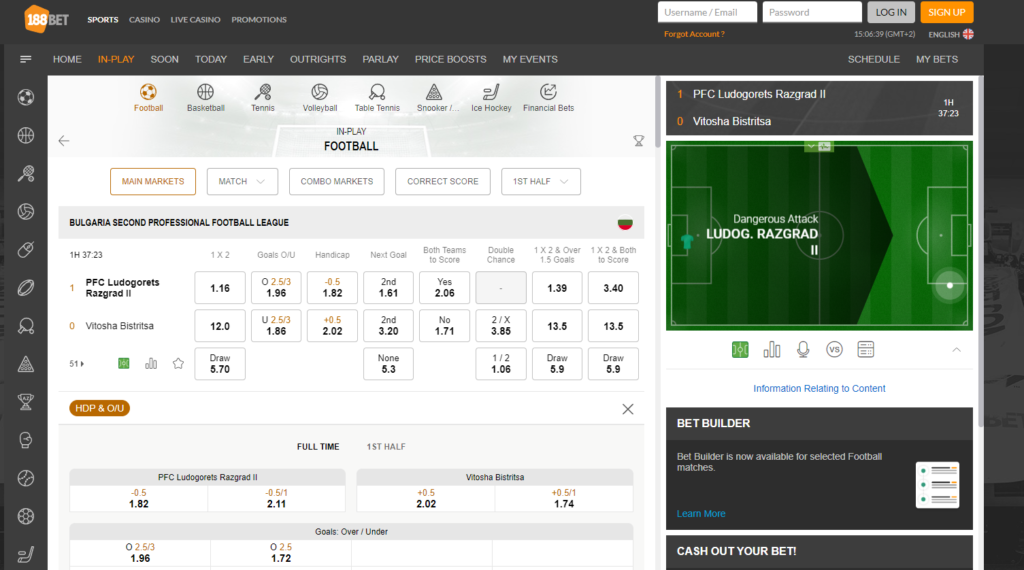
Task: Add match to favorites with star icon
Action: (178, 363)
